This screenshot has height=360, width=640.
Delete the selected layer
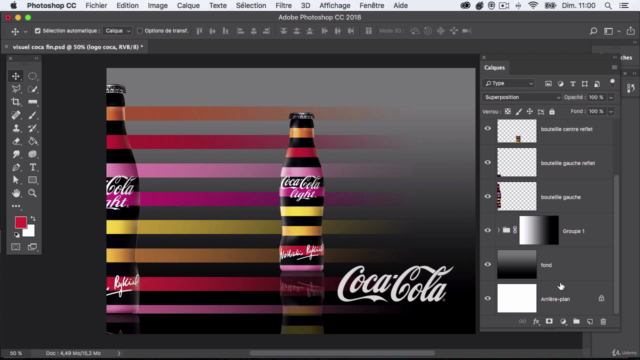click(x=603, y=322)
